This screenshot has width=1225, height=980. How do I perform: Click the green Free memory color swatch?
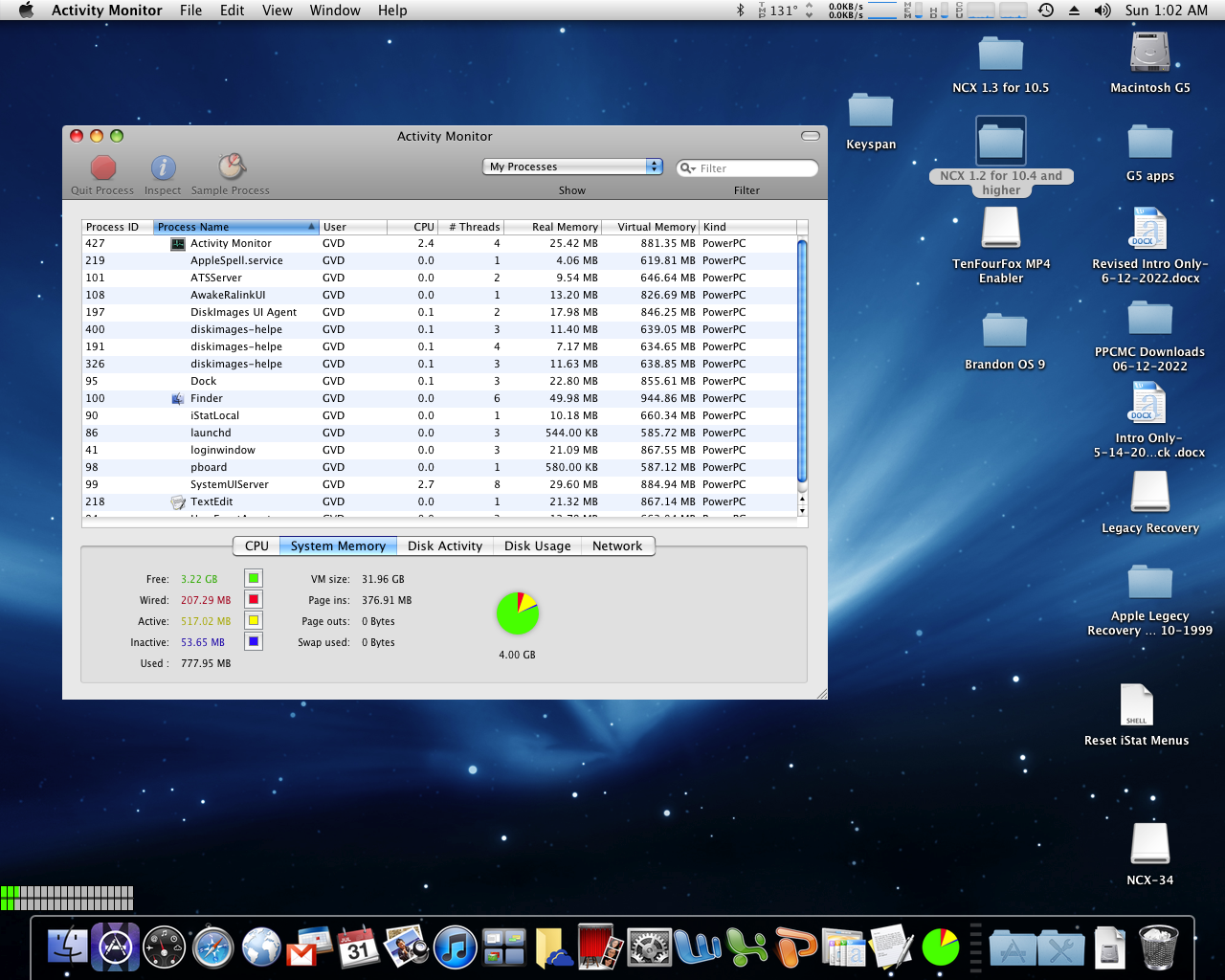254,578
